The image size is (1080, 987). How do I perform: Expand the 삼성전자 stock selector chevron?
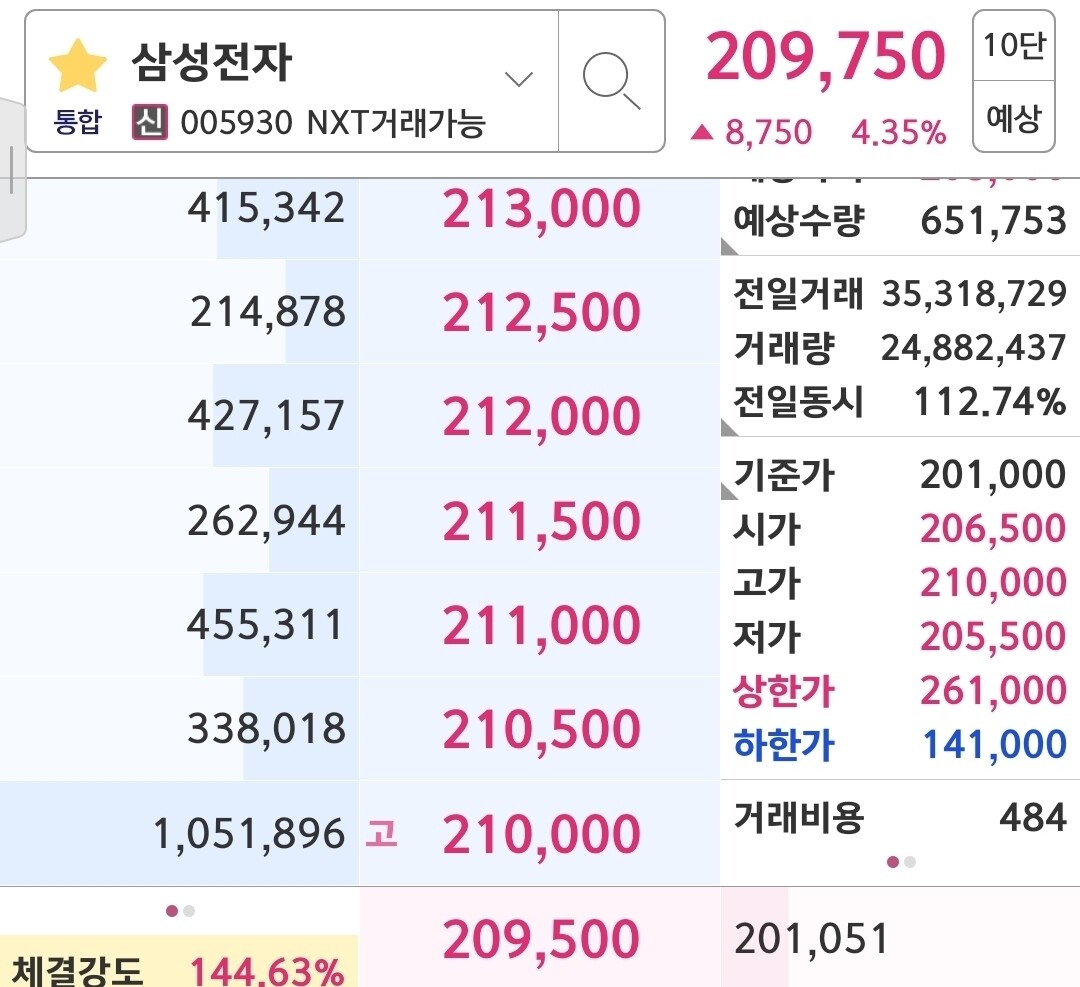click(x=518, y=79)
